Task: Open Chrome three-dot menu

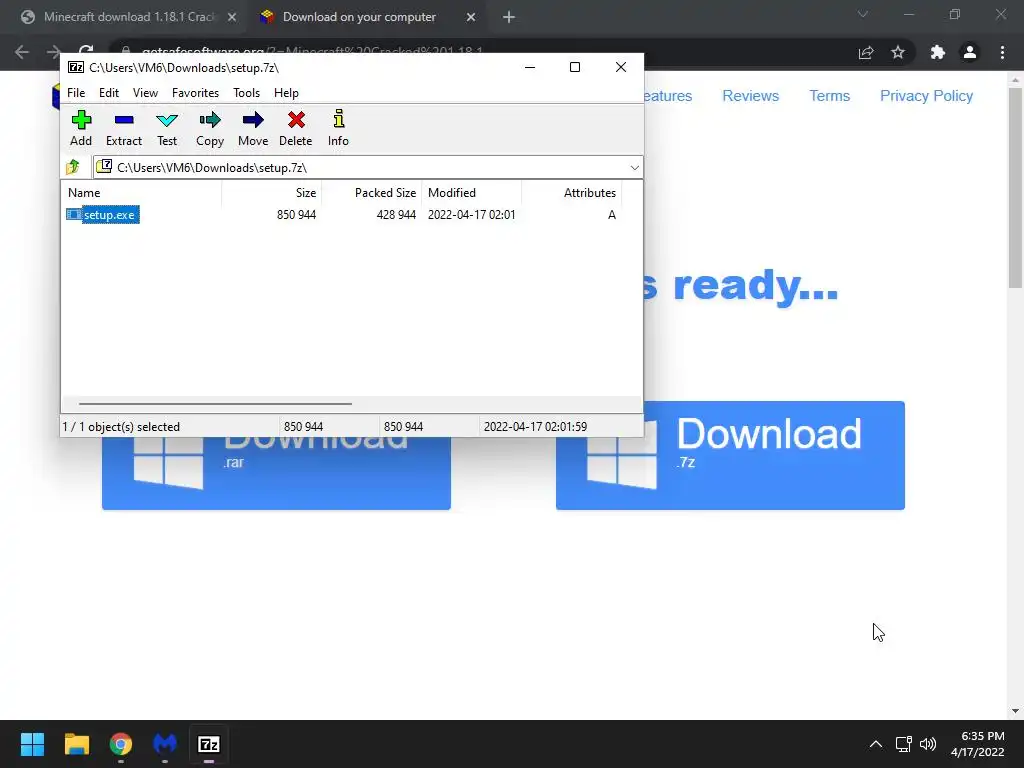Action: coord(1002,52)
